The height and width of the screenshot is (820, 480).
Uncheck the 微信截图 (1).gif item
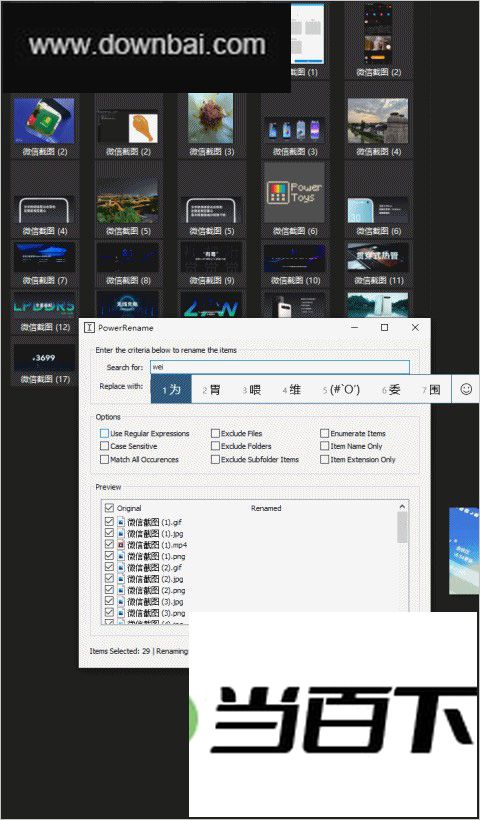tap(109, 522)
